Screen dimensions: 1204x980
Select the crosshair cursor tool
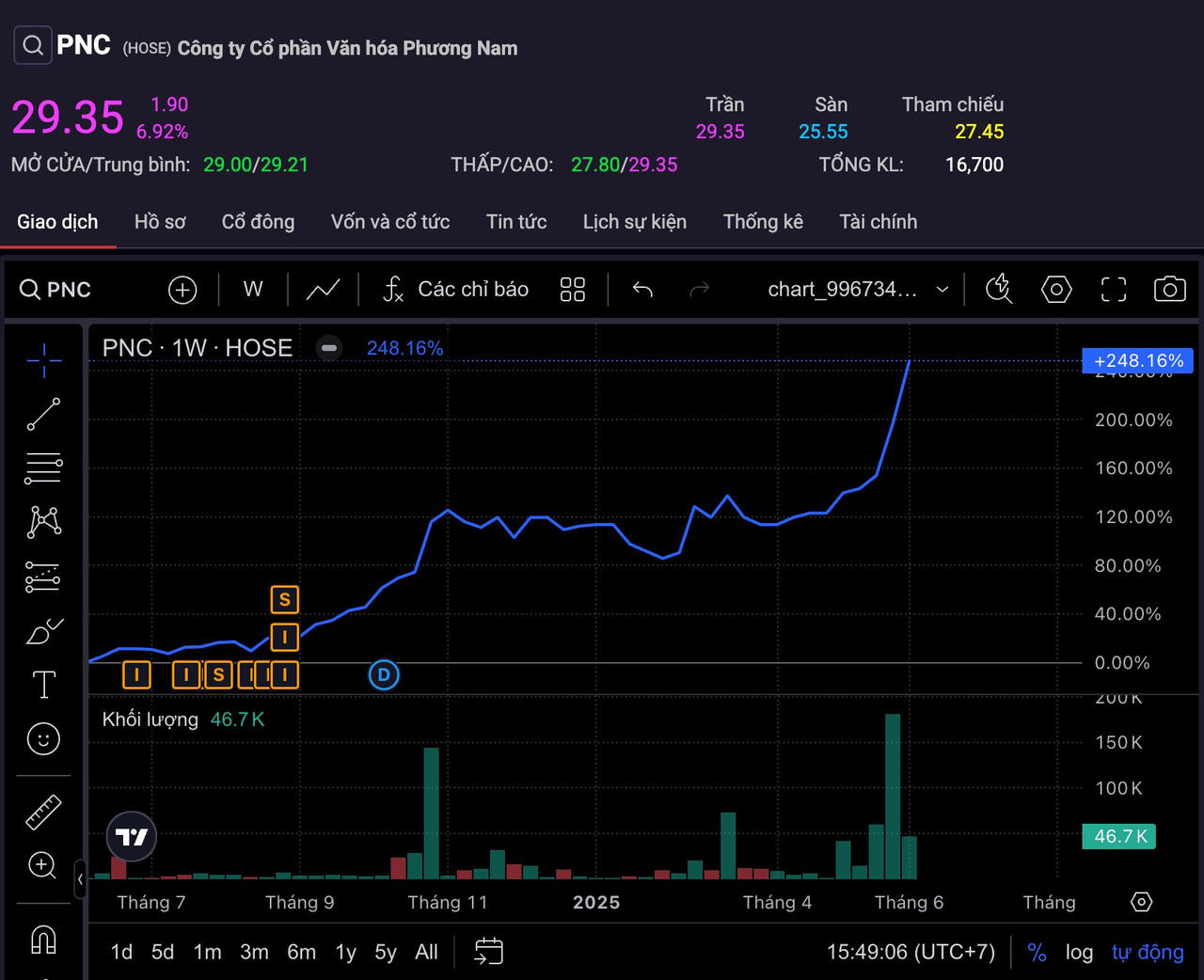43,360
